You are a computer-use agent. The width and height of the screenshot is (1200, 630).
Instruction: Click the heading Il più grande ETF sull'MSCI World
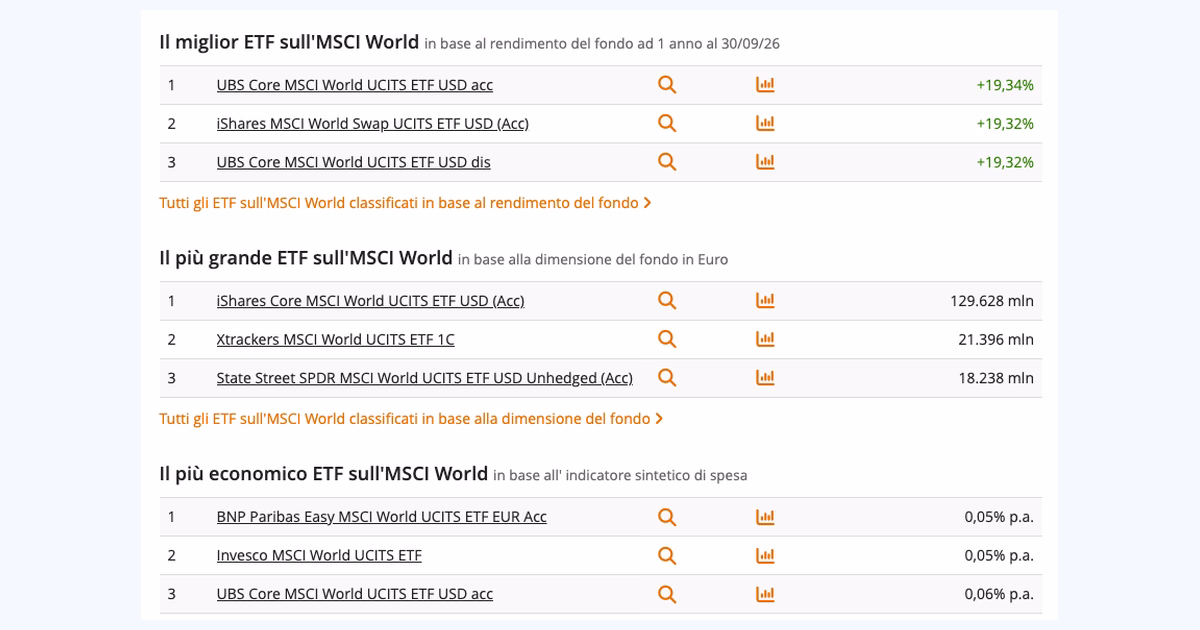(306, 258)
